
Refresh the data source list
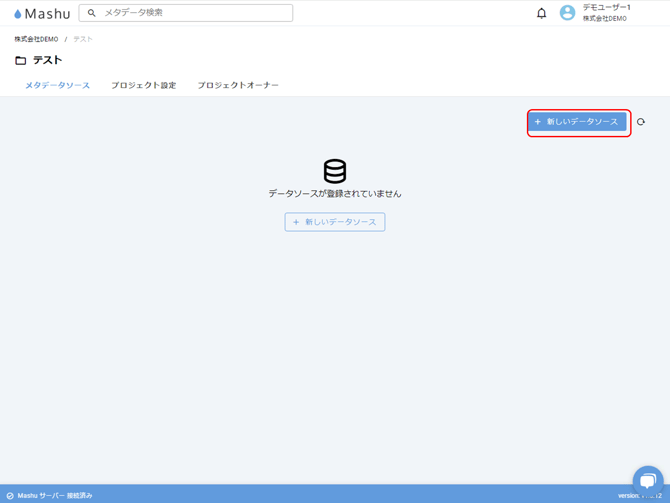coord(641,122)
